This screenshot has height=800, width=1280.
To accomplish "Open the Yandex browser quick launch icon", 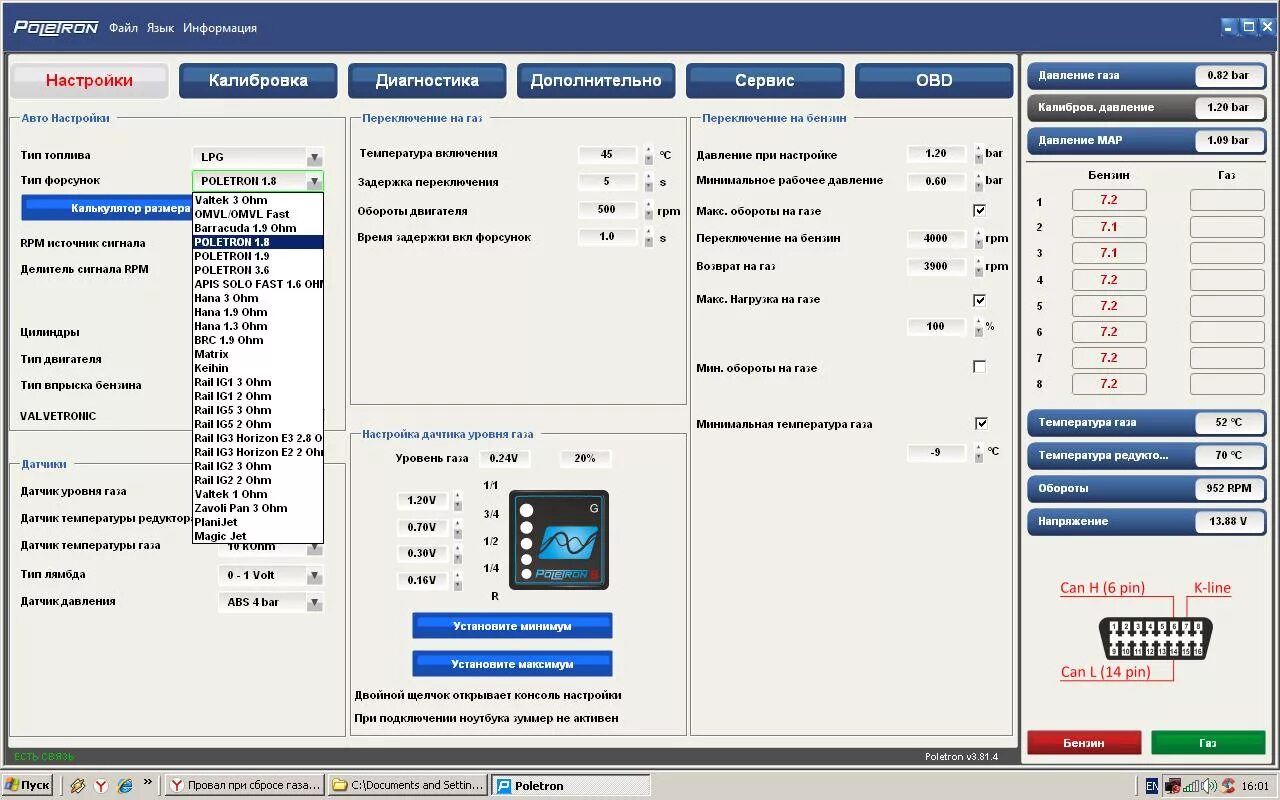I will click(101, 786).
